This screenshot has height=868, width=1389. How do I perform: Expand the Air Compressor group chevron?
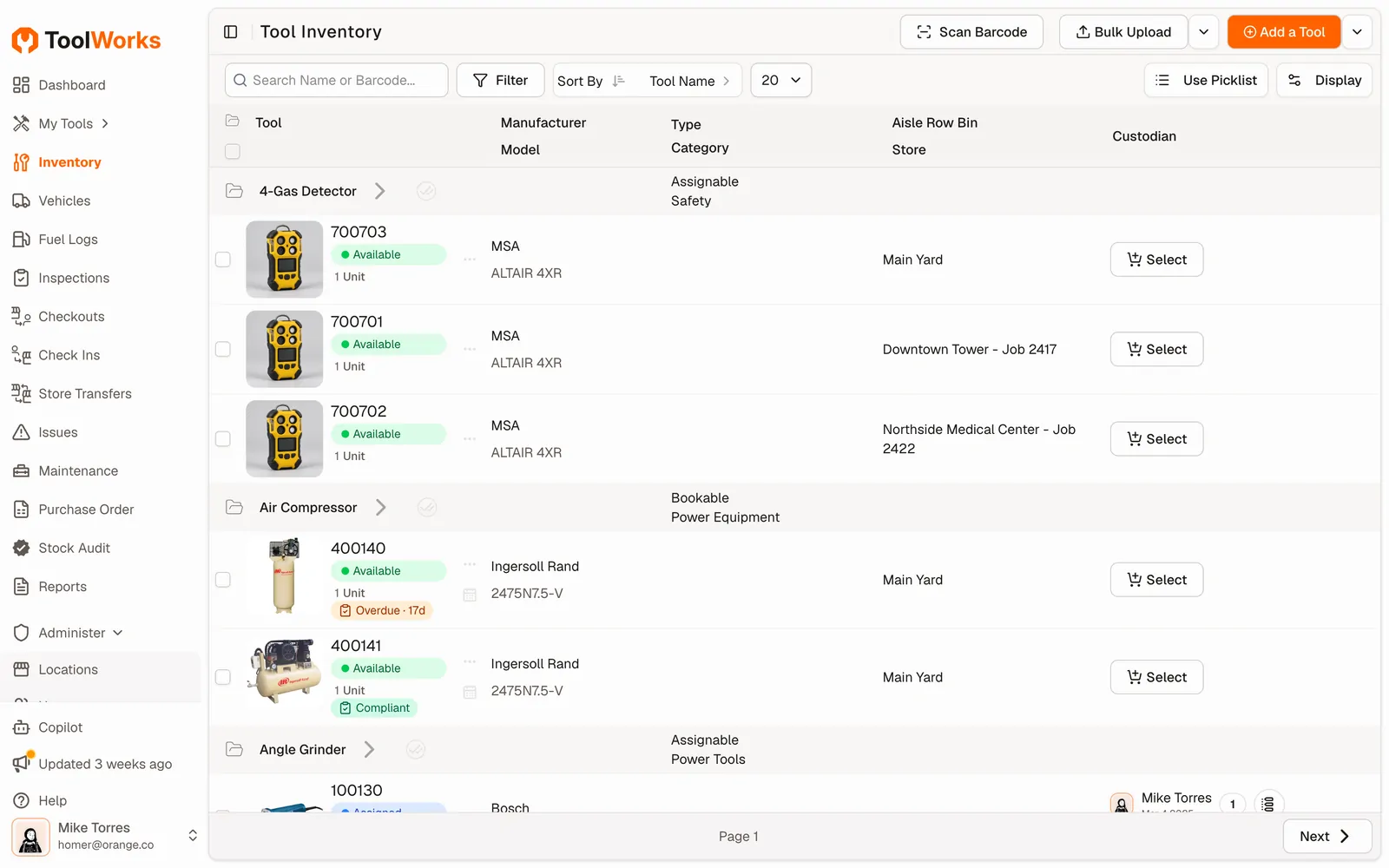coord(381,507)
